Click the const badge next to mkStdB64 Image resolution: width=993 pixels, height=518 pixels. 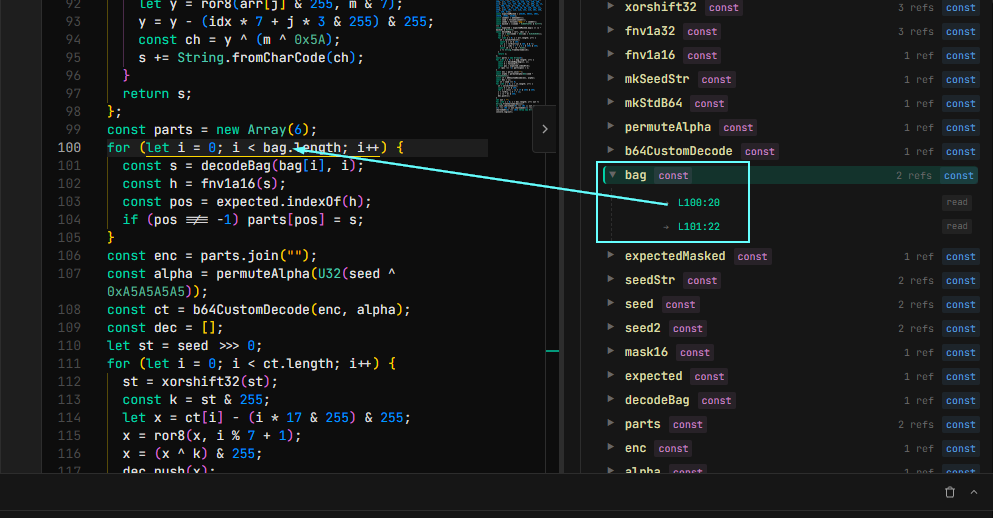(x=709, y=104)
